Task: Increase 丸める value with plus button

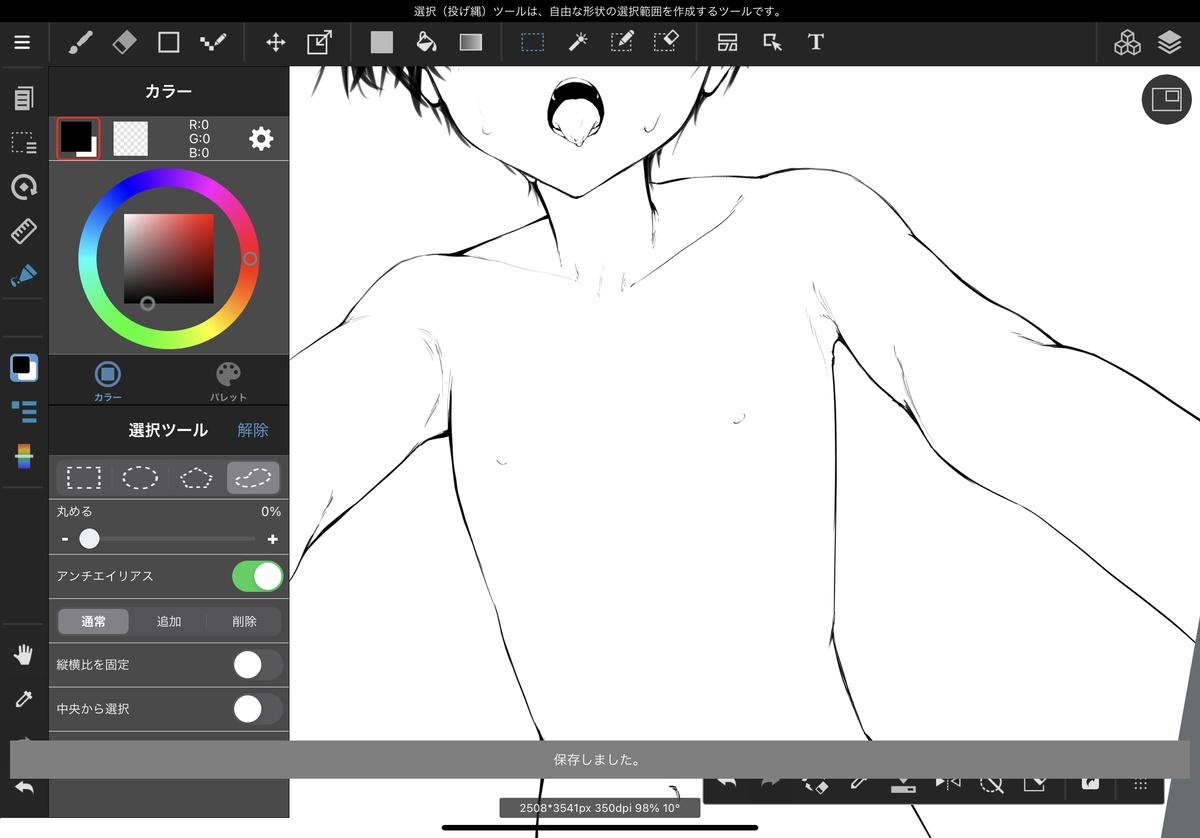Action: click(272, 539)
